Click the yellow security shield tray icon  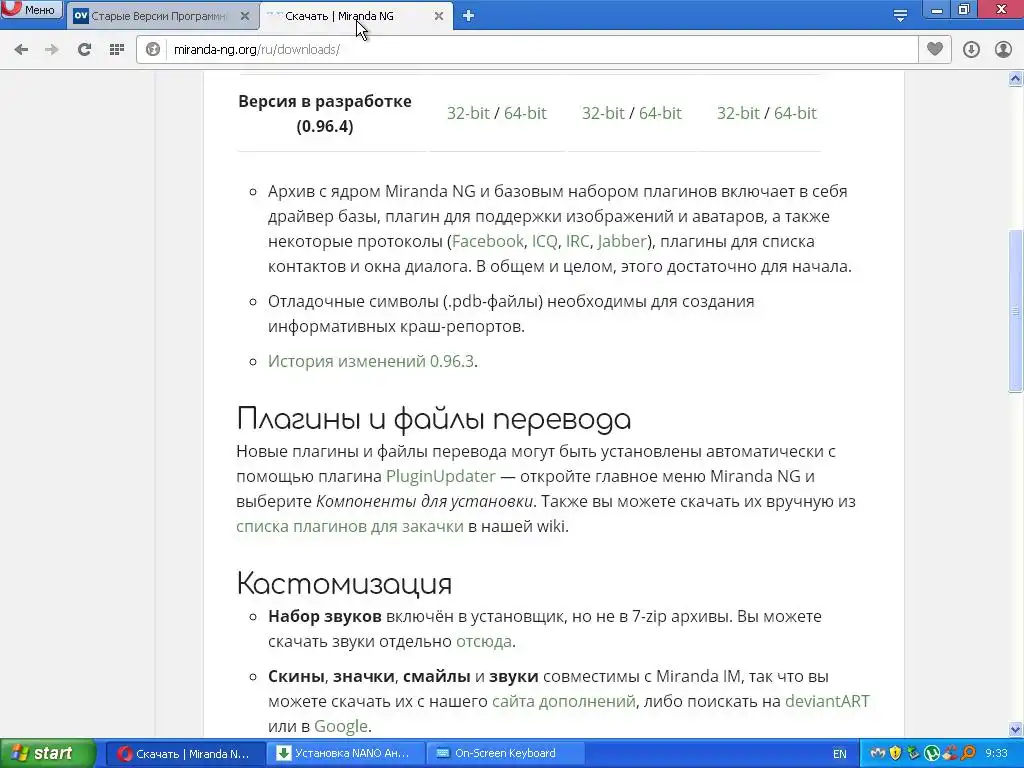(x=895, y=754)
